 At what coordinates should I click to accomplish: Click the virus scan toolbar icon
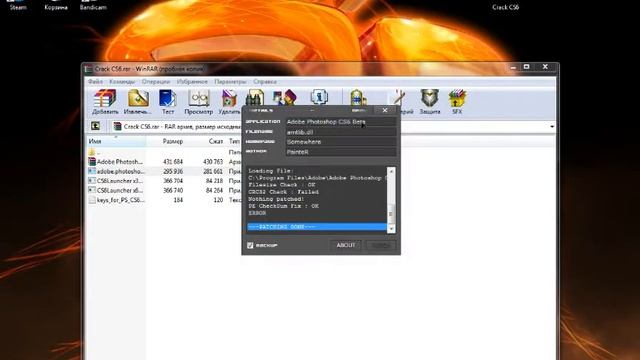pos(358,97)
